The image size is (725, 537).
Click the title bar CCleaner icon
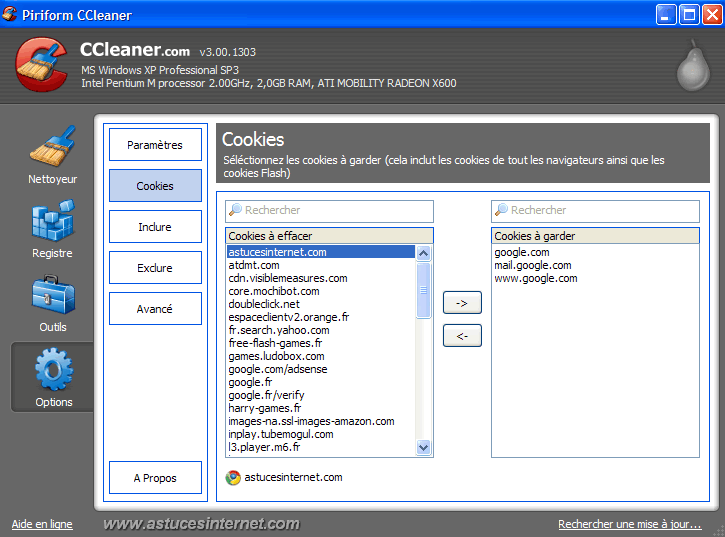pyautogui.click(x=9, y=14)
